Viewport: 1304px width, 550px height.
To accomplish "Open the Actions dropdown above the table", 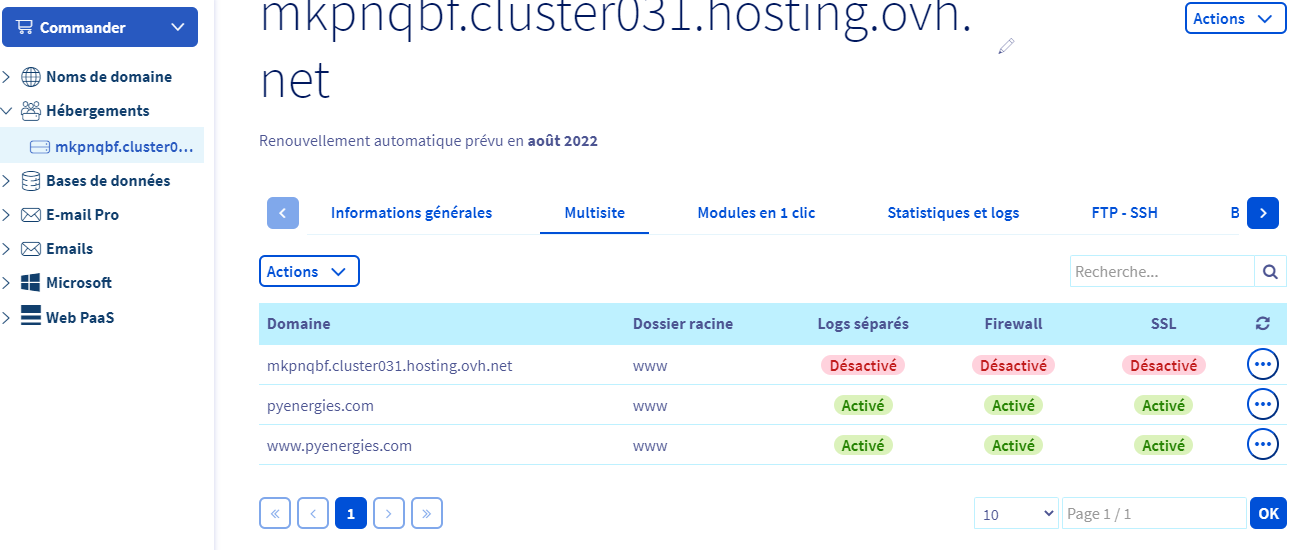I will coord(308,271).
